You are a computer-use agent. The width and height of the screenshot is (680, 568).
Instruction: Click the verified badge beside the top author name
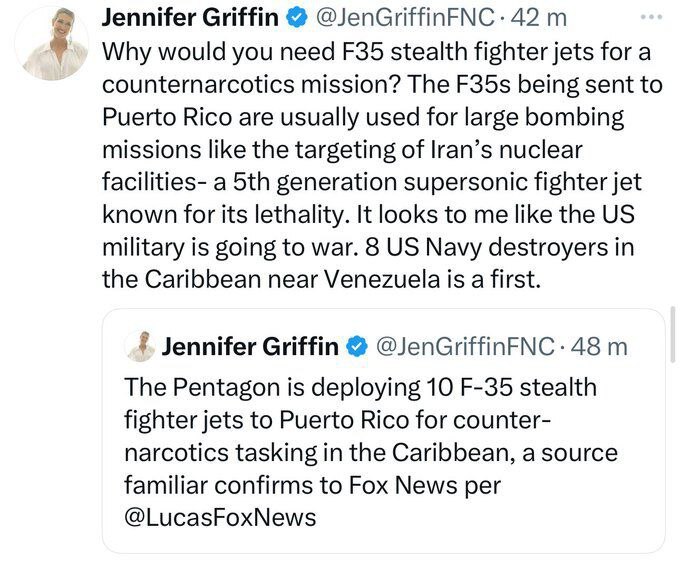pos(297,19)
